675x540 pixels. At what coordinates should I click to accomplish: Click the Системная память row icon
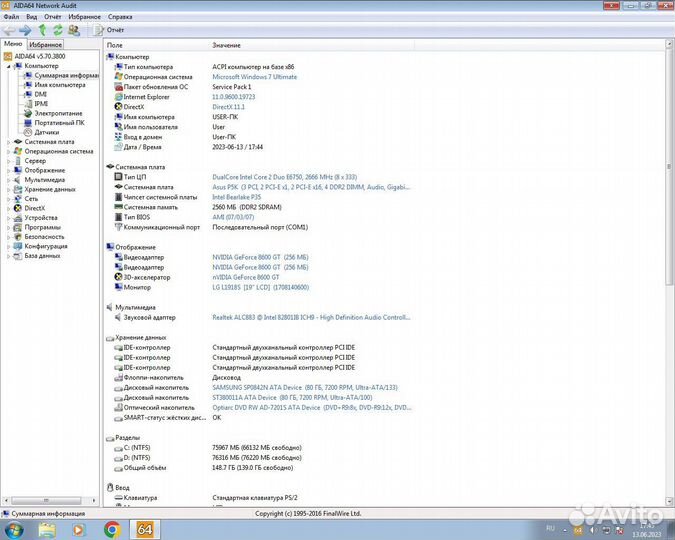tap(118, 207)
